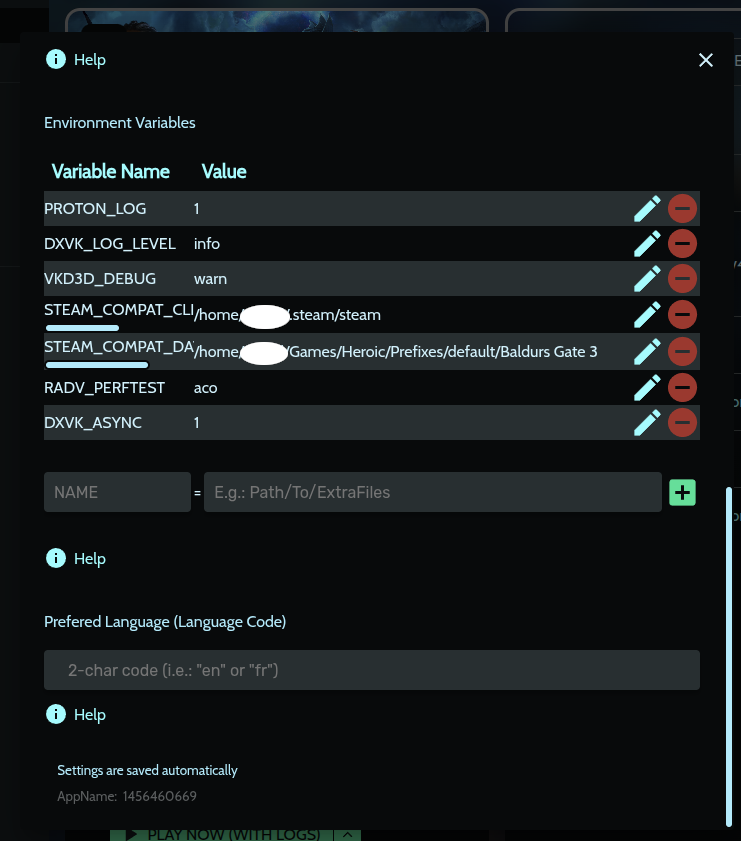The width and height of the screenshot is (741, 841).
Task: Remove the VKD3D_DEBUG variable
Action: click(x=682, y=279)
